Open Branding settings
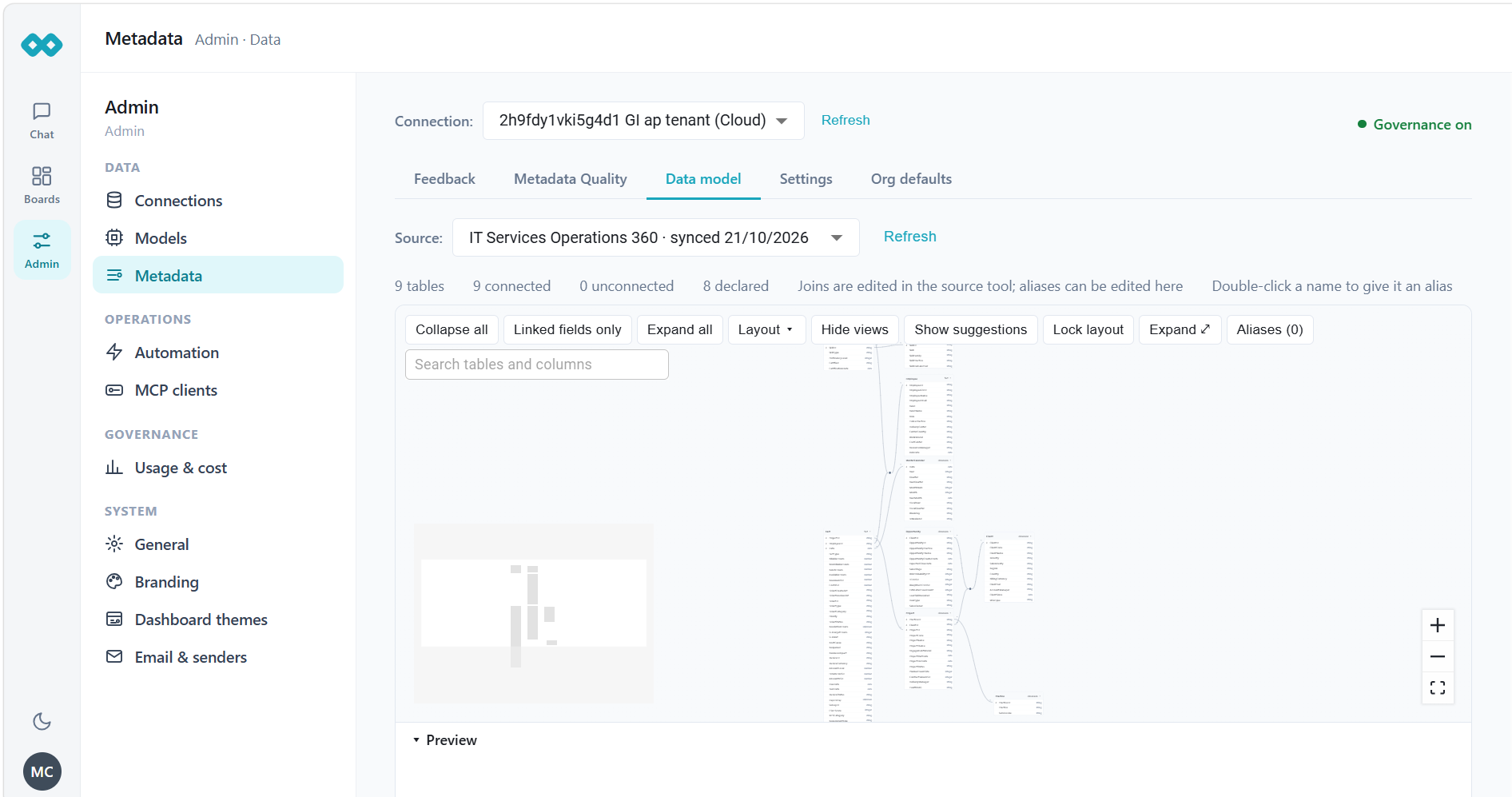Screen dimensions: 1512x797 (218, 582)
